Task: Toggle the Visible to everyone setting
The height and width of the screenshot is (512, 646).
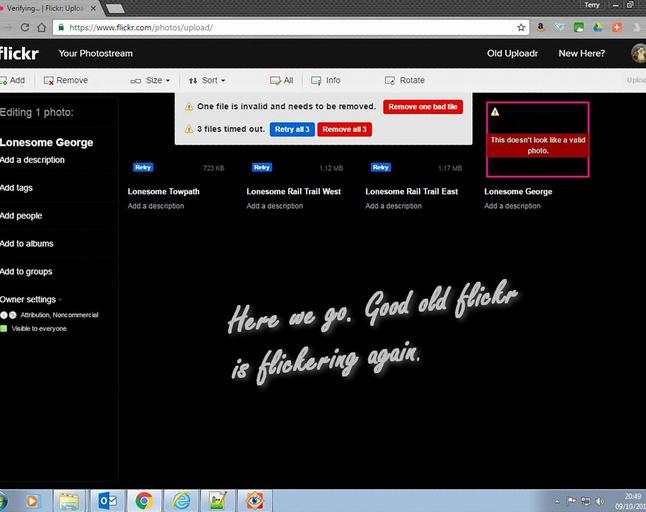Action: click(4, 328)
